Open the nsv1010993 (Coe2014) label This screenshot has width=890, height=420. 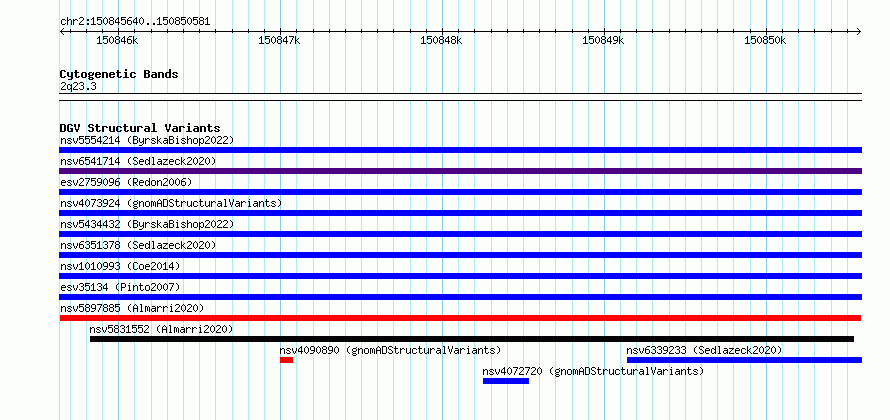[x=120, y=266]
